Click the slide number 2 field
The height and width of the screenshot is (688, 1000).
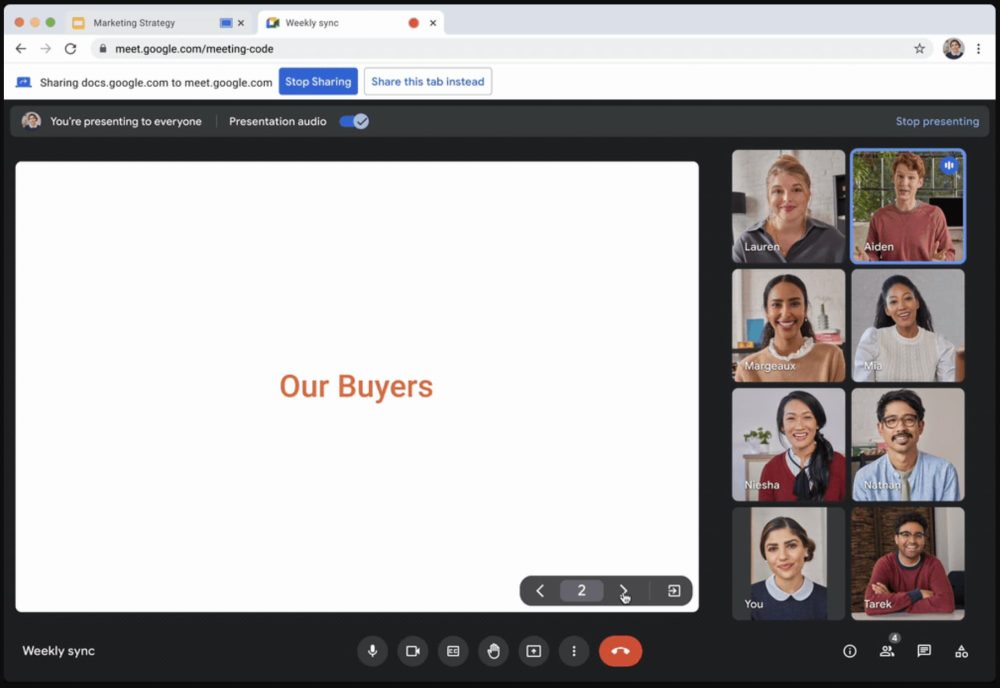click(x=581, y=591)
